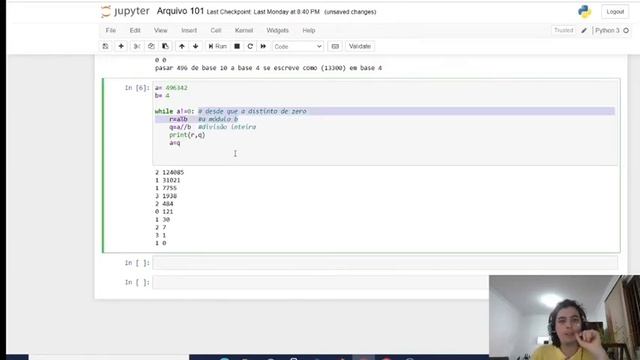640x360 pixels.
Task: Click the Python logo icon
Action: pos(584,11)
